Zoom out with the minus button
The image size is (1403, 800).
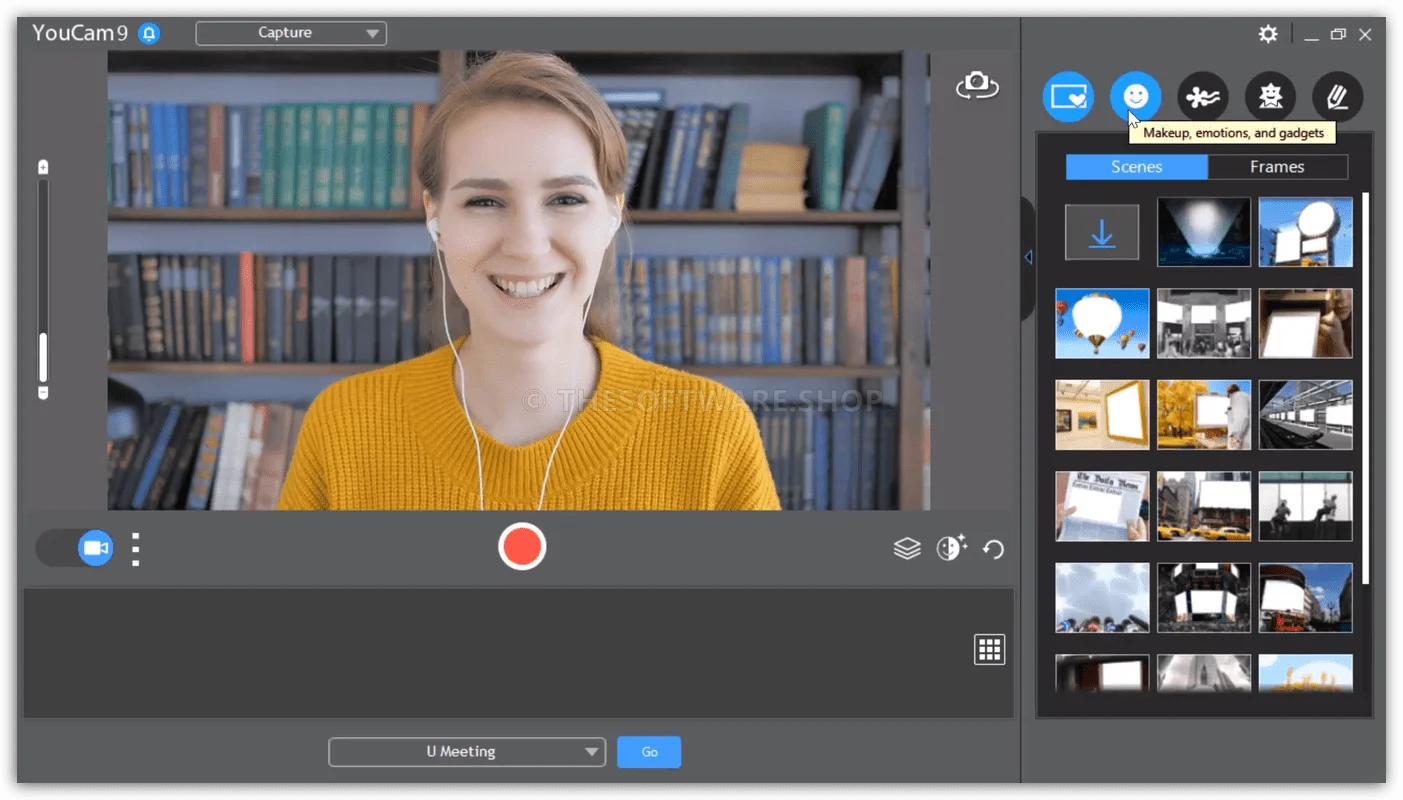[x=43, y=393]
